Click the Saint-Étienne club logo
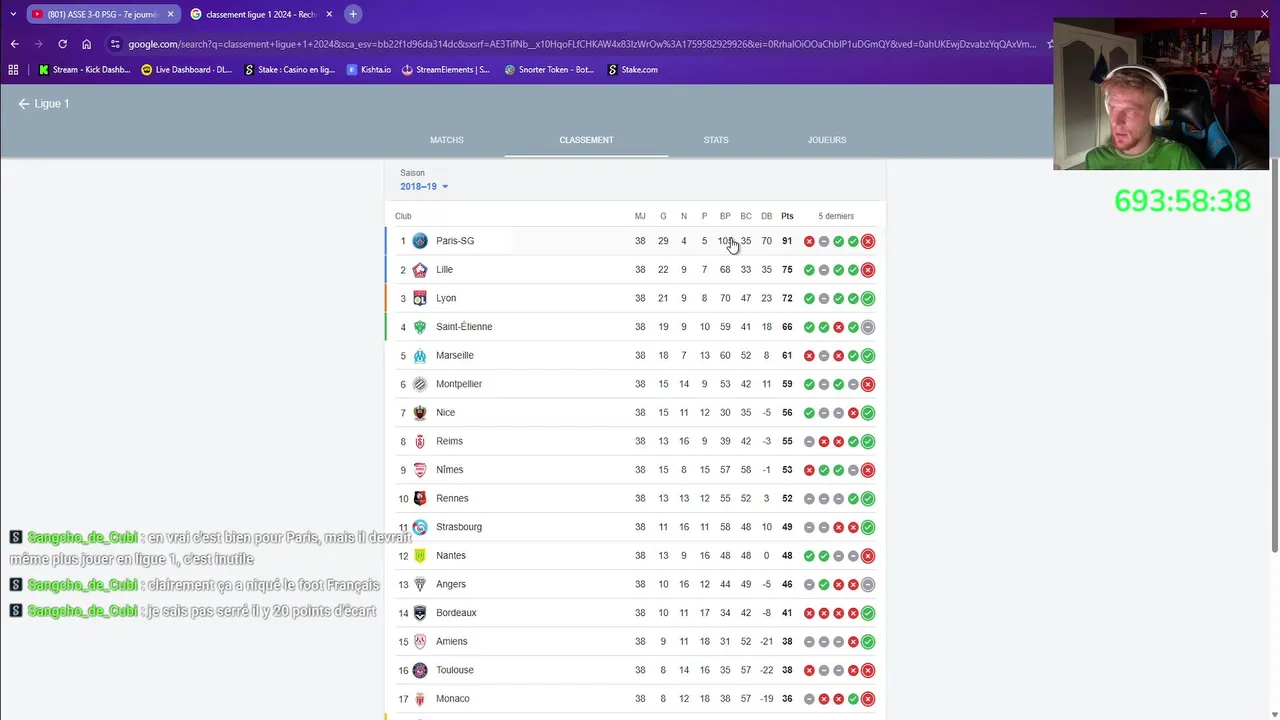Viewport: 1280px width, 720px height. tap(420, 327)
